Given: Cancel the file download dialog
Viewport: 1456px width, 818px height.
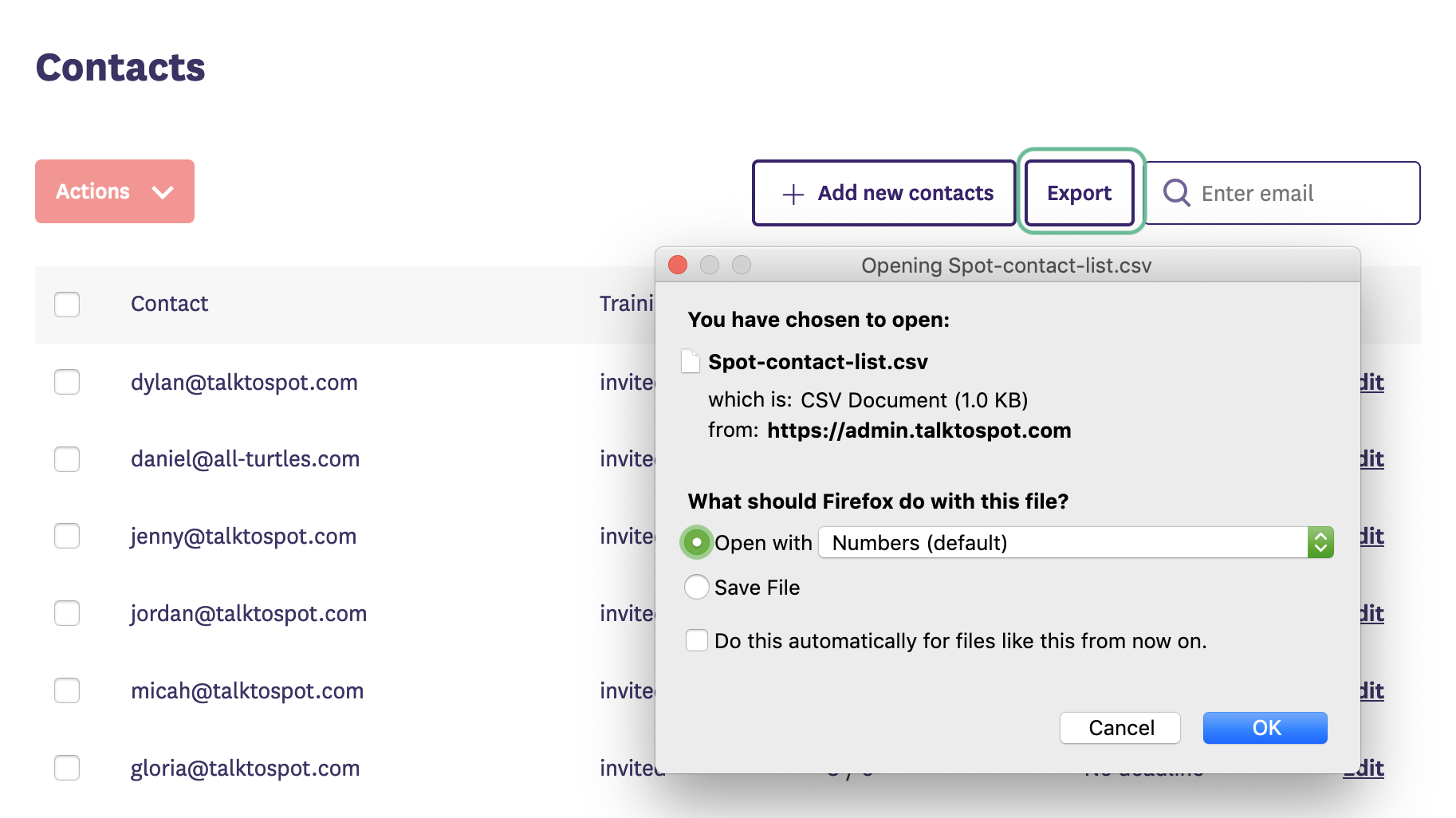Looking at the screenshot, I should point(1120,728).
